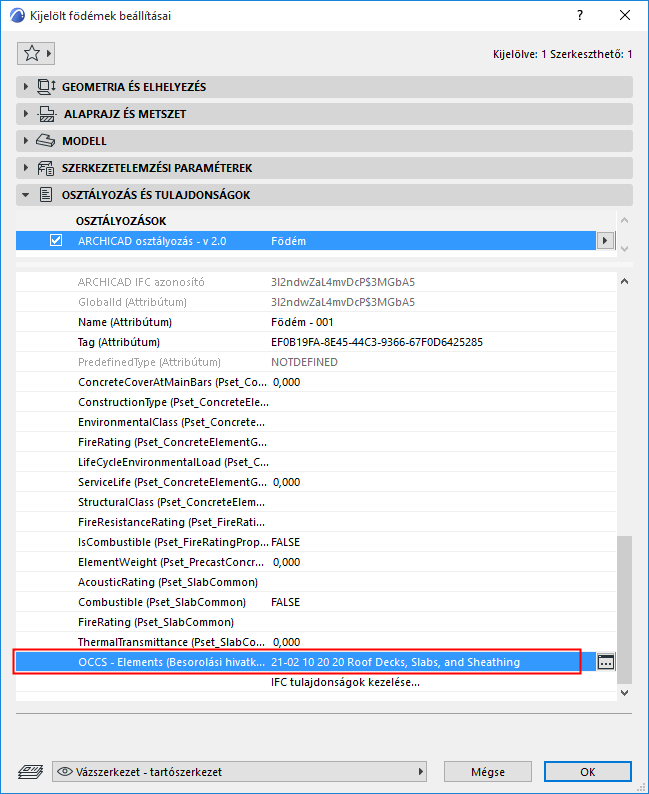Select the EnvironmentalClass property row
This screenshot has height=794, width=649.
[x=316, y=422]
